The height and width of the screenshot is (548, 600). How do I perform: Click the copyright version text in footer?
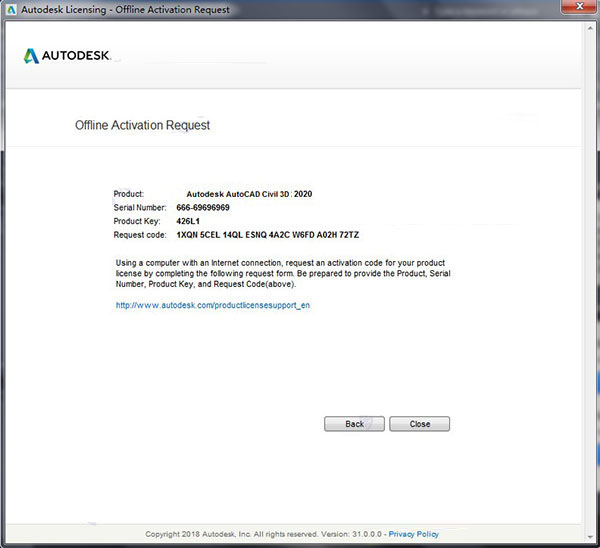(264, 534)
